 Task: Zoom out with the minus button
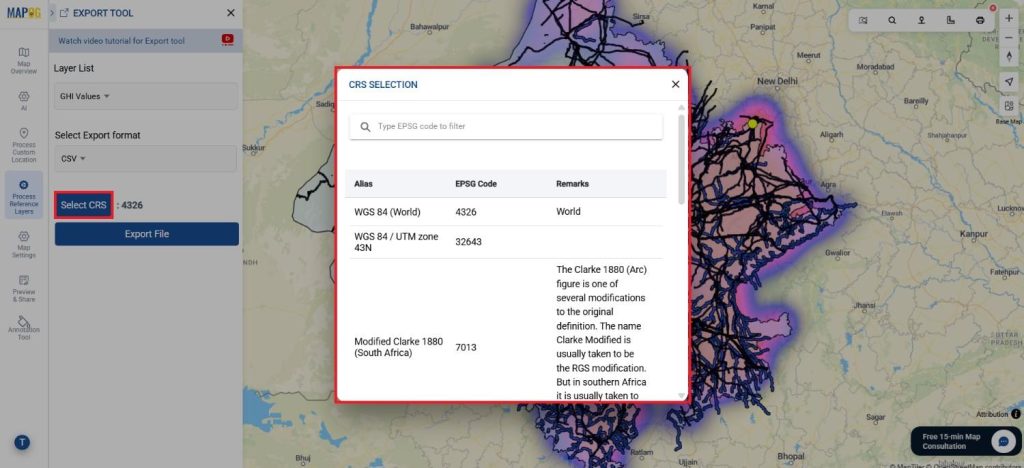1009,38
